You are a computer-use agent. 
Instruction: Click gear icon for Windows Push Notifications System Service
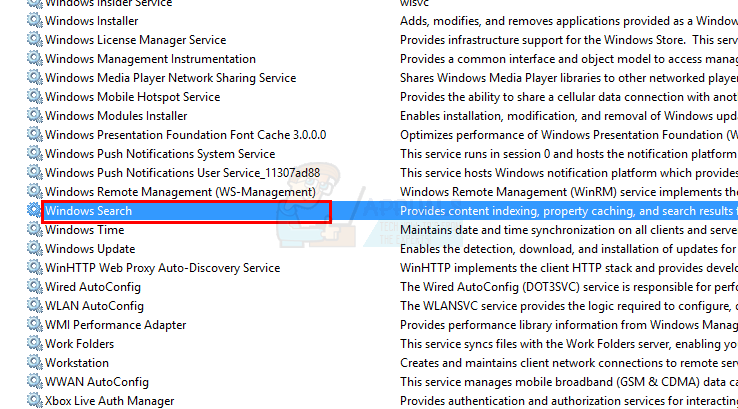34,153
